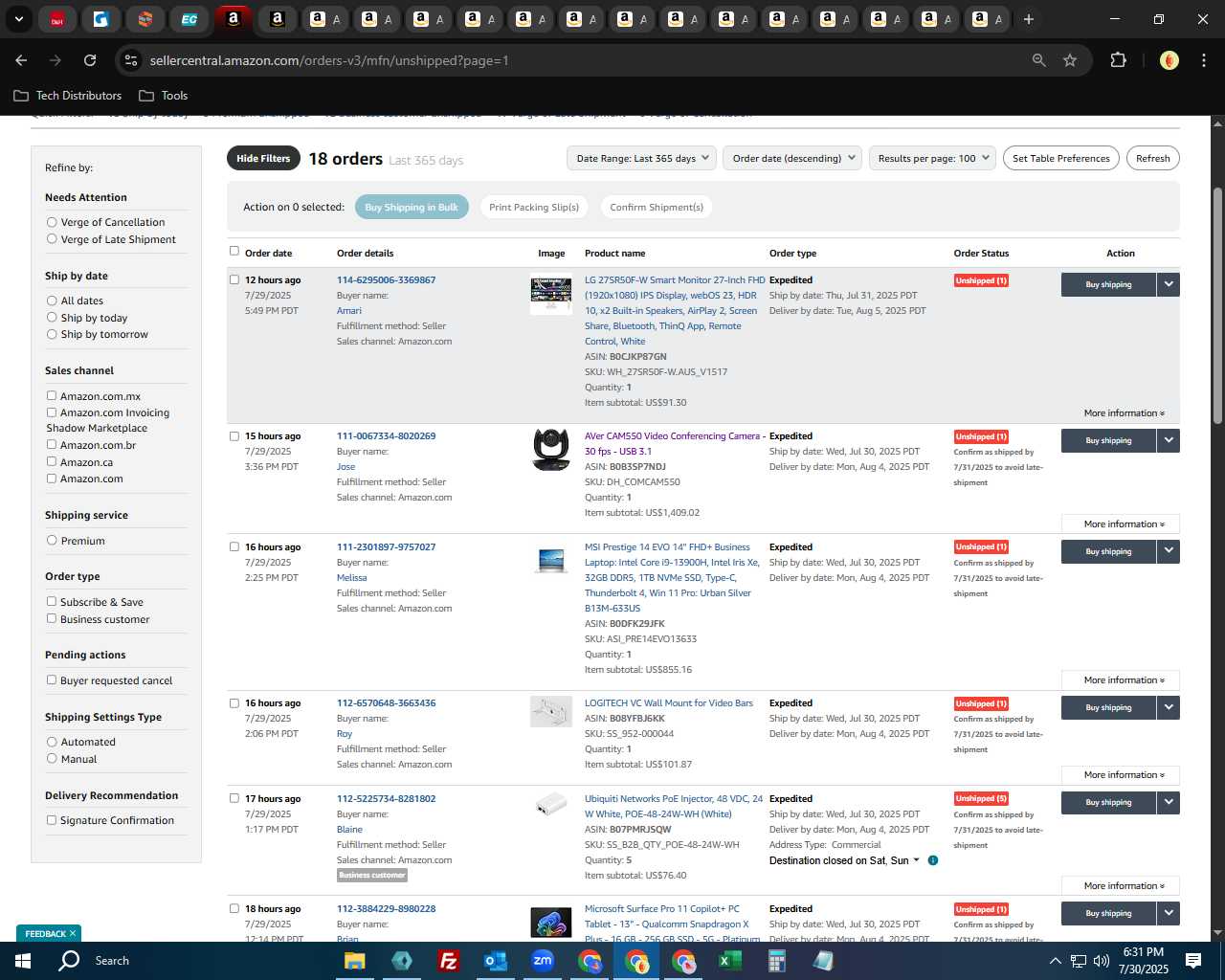Bookmark this page with the star icon
The image size is (1225, 980).
tap(1070, 60)
